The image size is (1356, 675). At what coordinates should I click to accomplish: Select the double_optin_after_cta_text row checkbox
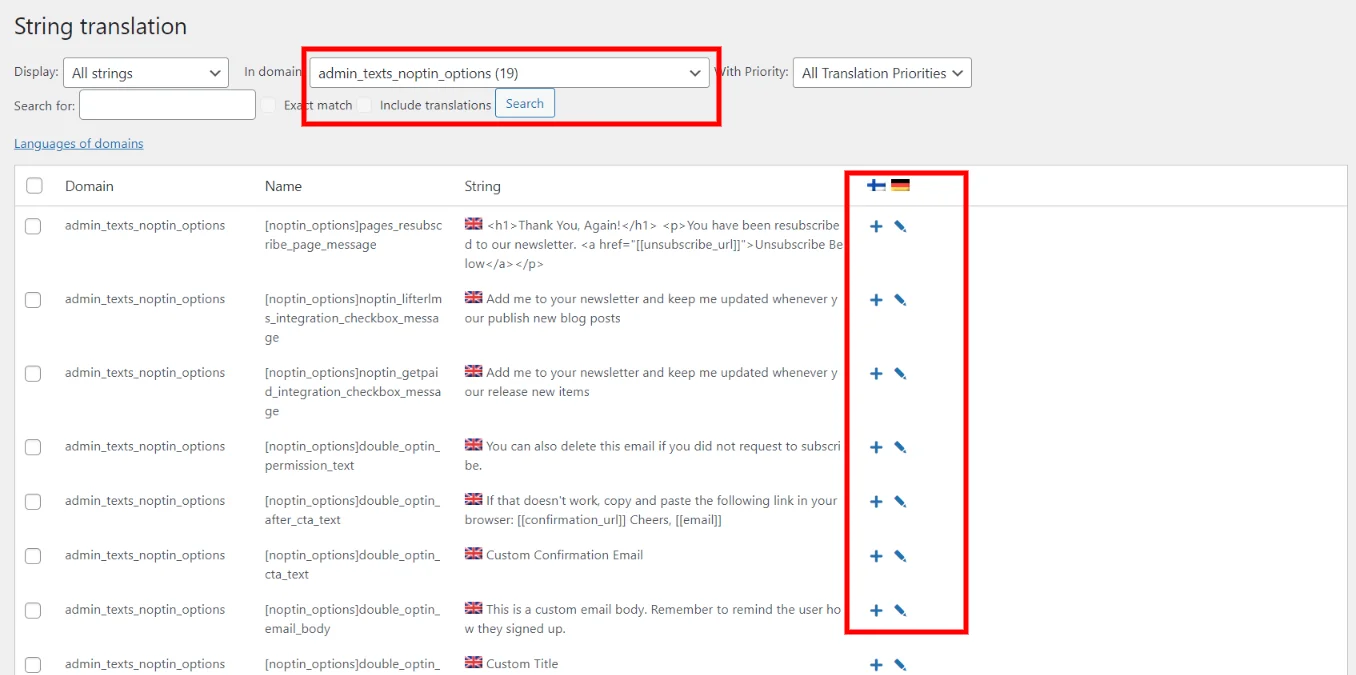click(x=33, y=502)
